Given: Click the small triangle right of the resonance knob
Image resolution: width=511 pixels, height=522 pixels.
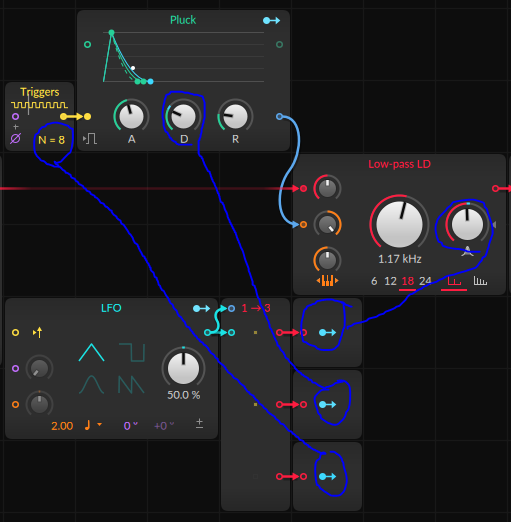Looking at the screenshot, I should [x=494, y=225].
